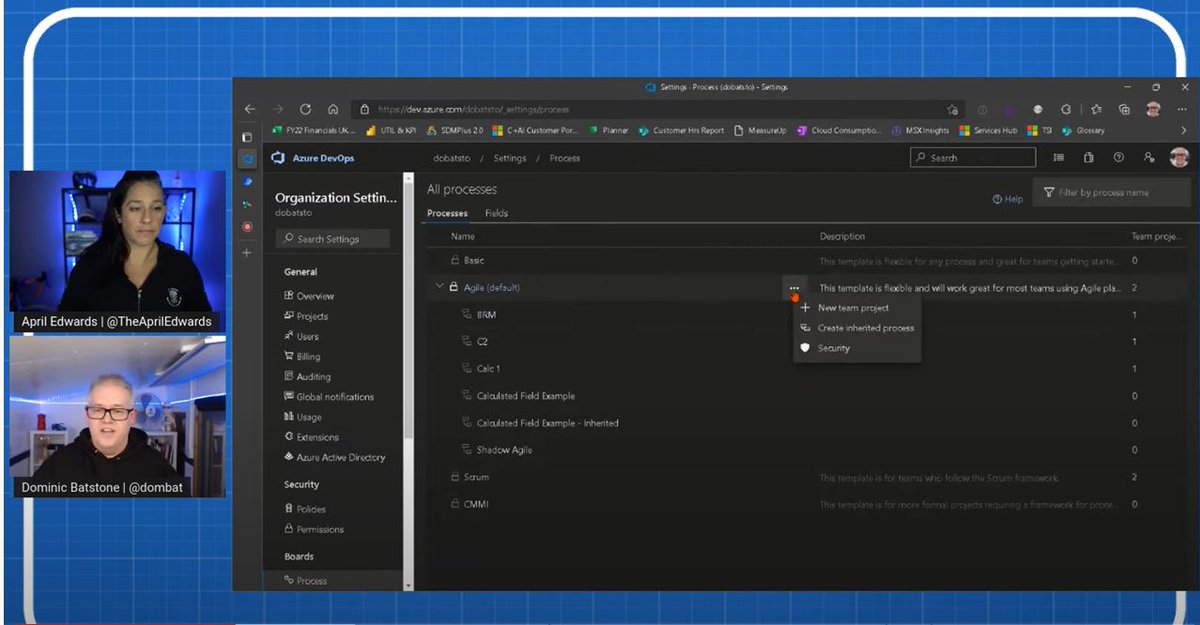Image resolution: width=1200 pixels, height=625 pixels.
Task: Open the MeasureUp bookmark
Action: pyautogui.click(x=762, y=131)
